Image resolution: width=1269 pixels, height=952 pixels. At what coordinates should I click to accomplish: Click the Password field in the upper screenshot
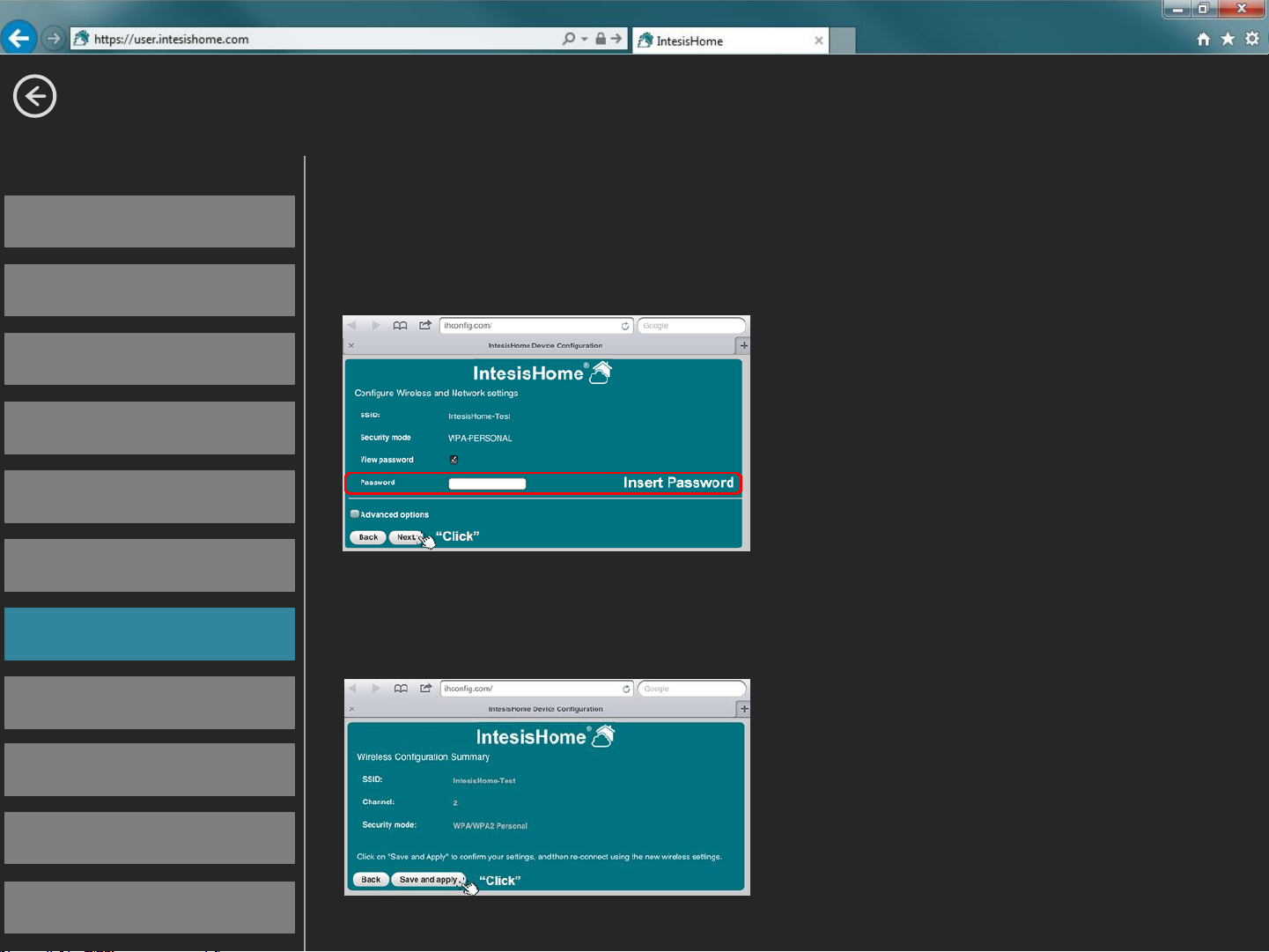(487, 483)
